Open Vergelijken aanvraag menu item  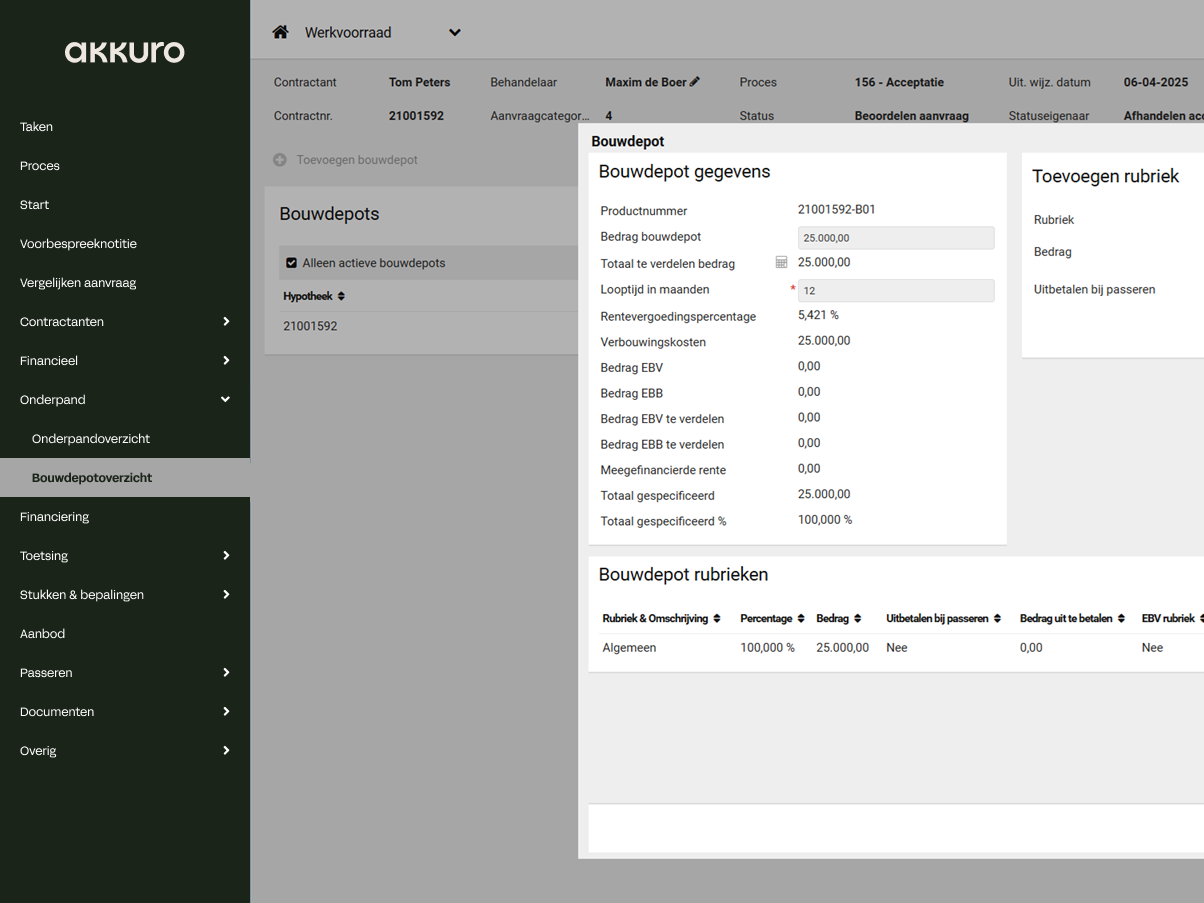(125, 283)
